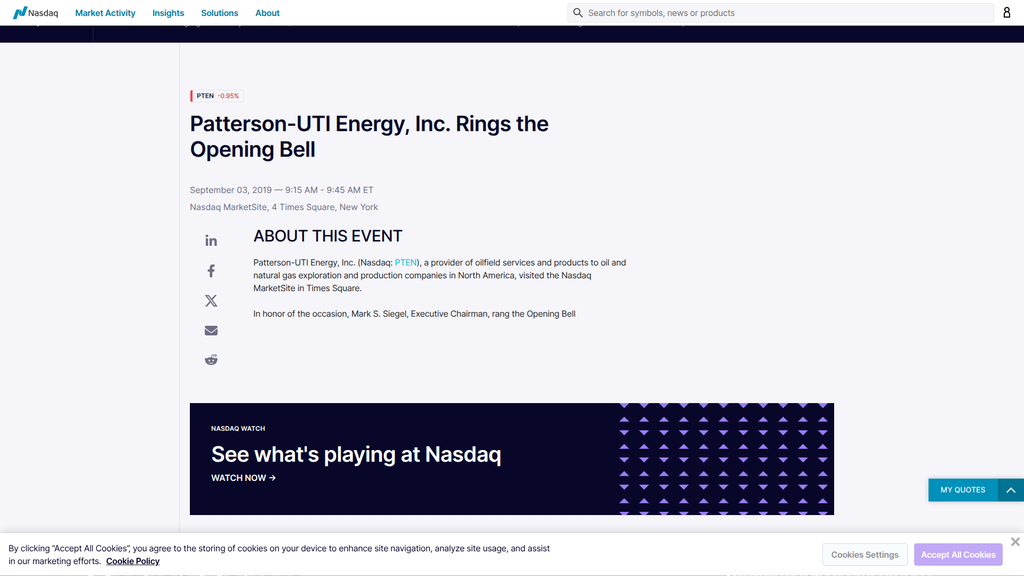Share the event on Facebook

point(211,271)
